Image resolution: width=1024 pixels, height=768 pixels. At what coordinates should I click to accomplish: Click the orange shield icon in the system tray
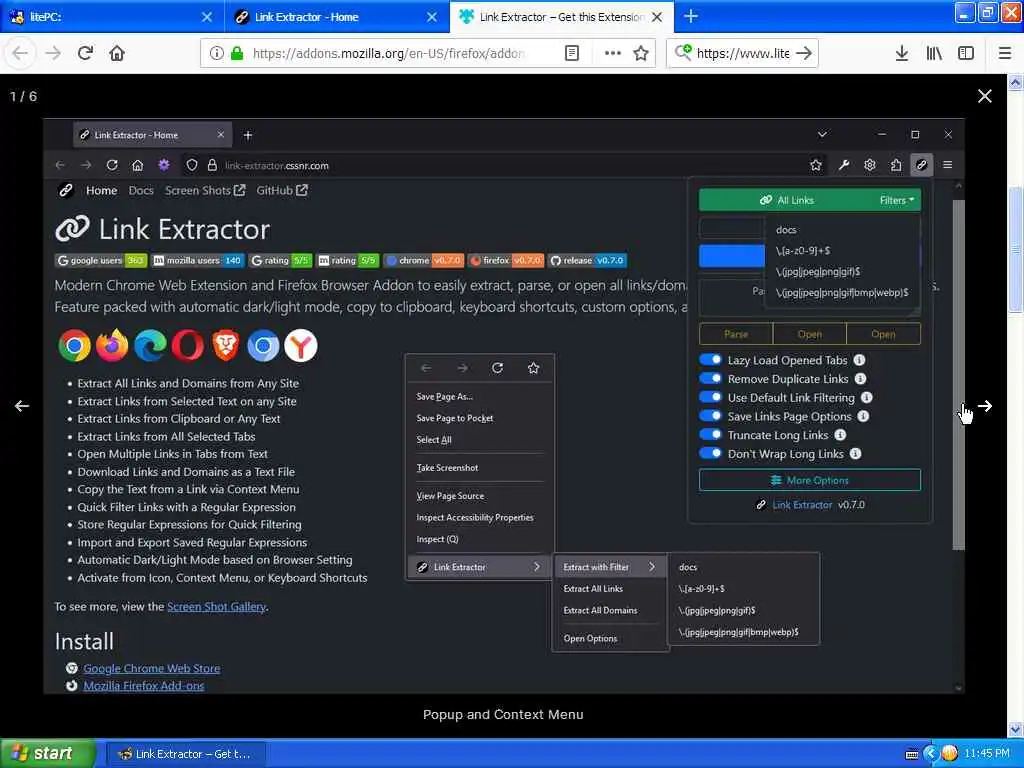949,754
